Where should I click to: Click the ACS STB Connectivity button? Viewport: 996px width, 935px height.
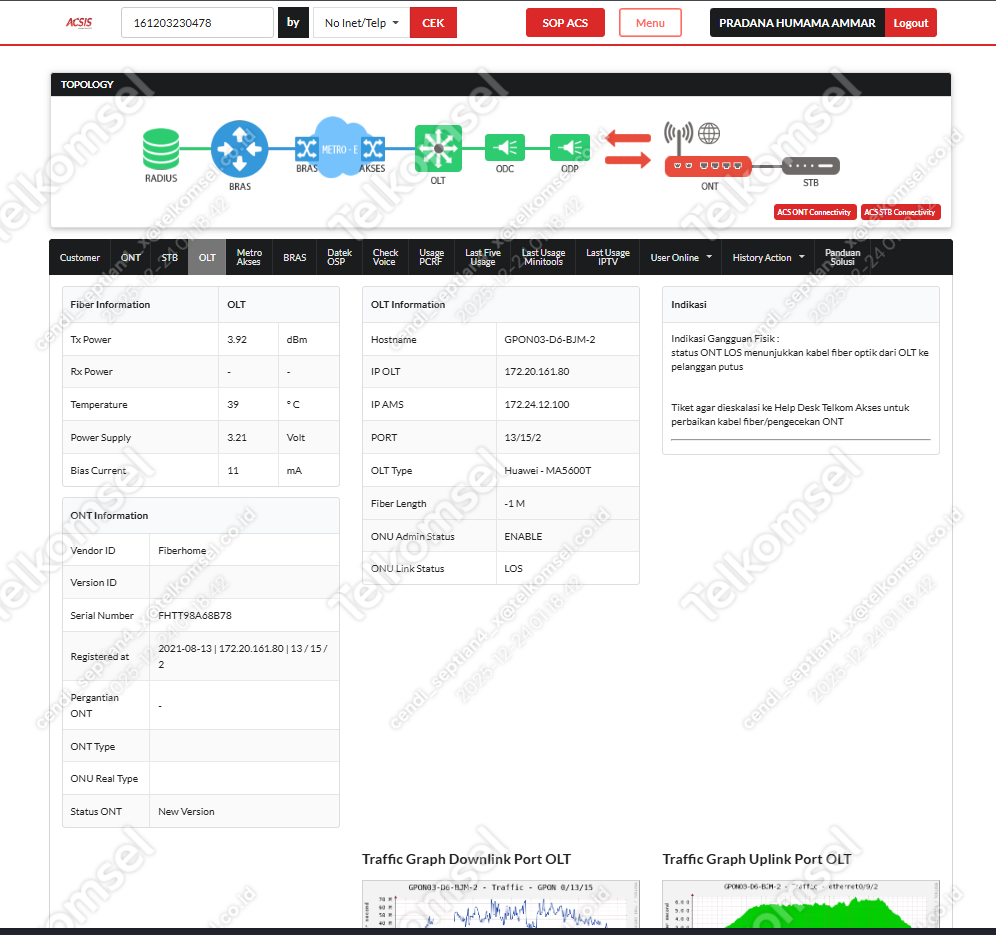click(901, 212)
